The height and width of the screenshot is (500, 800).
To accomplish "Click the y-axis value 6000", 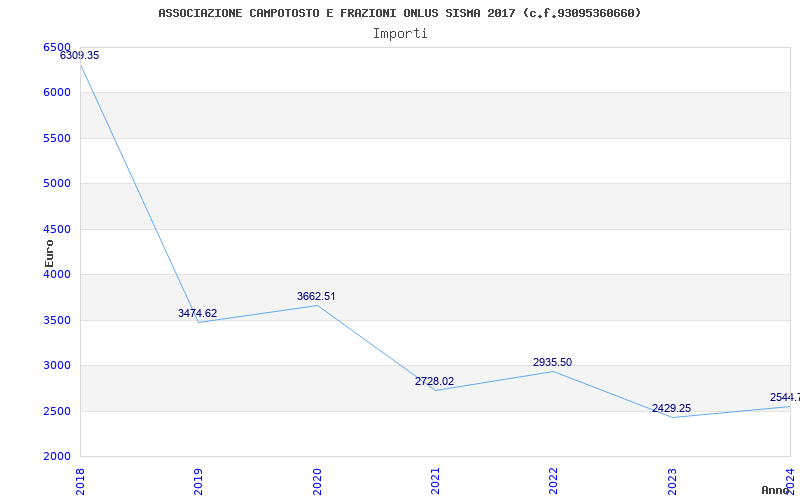I will pyautogui.click(x=57, y=92).
